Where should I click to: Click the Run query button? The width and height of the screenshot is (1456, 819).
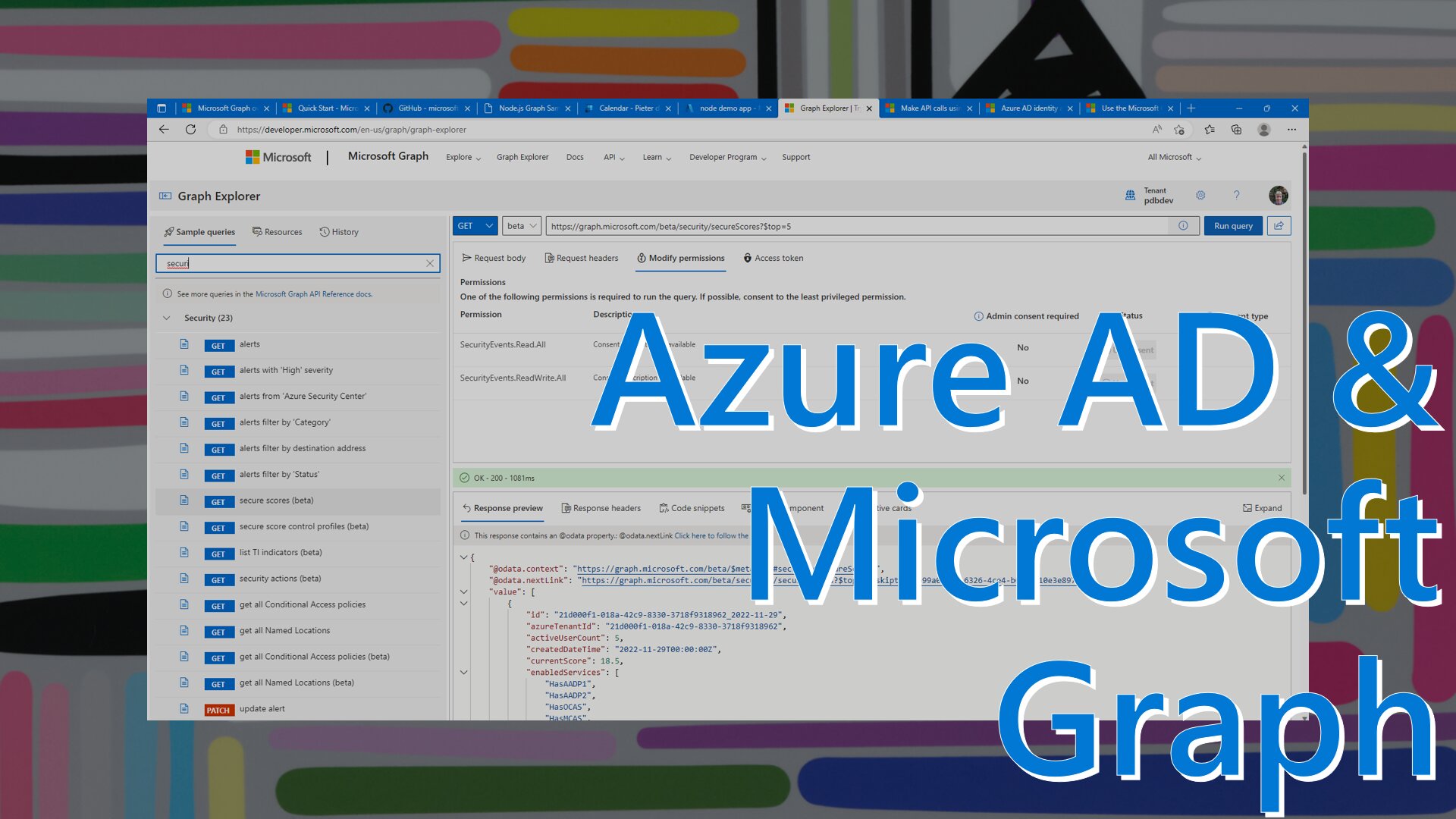click(1232, 225)
